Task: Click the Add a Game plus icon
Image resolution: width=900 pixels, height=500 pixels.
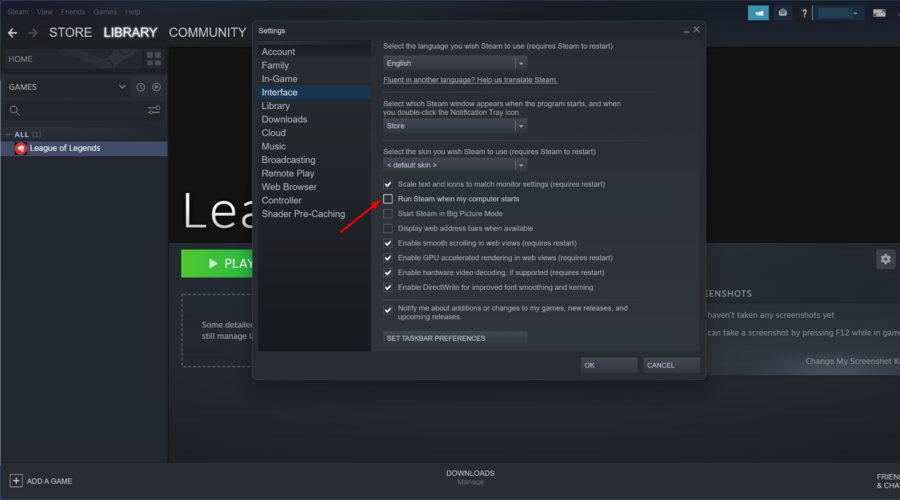Action: [x=16, y=481]
